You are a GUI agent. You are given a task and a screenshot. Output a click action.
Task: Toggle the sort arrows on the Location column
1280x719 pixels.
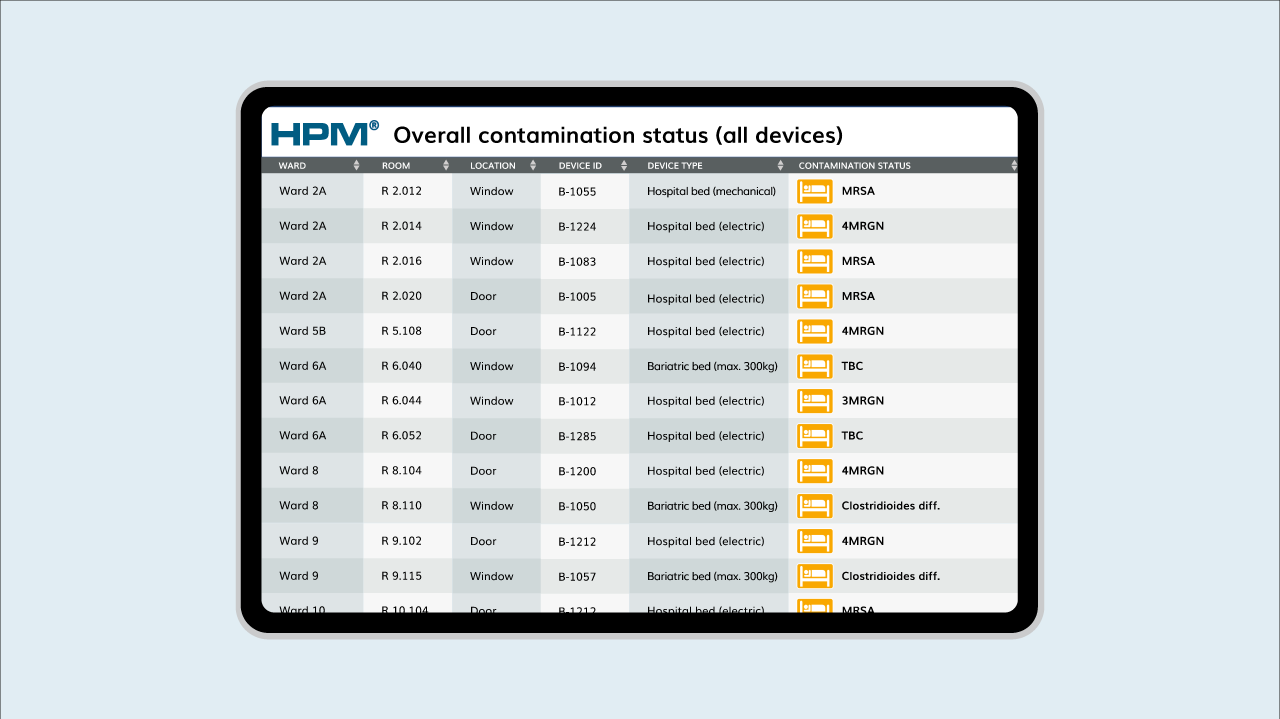(x=536, y=166)
